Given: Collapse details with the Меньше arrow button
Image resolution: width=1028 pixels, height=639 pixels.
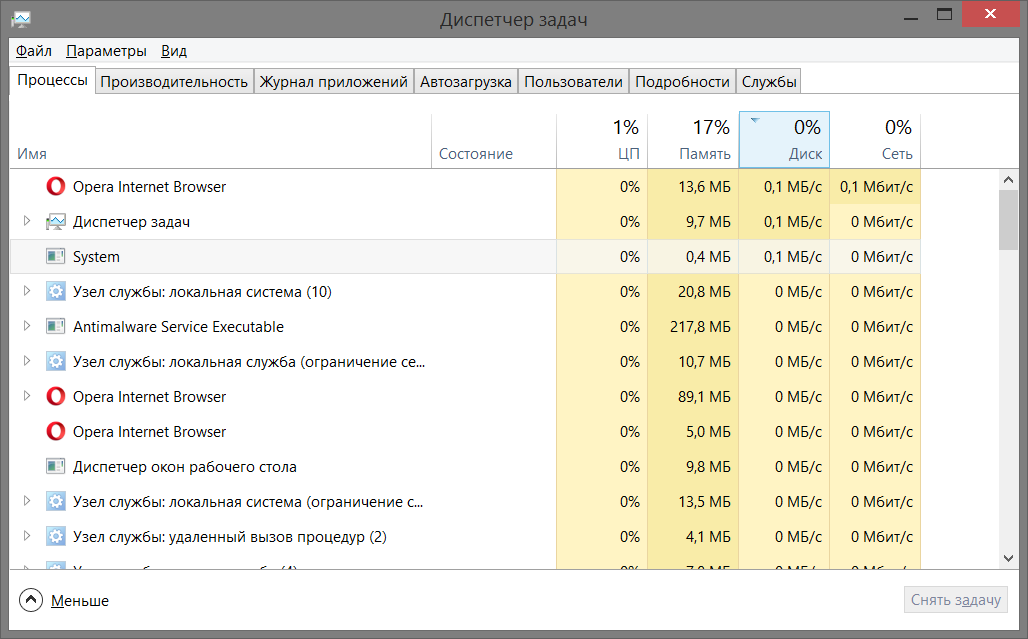Looking at the screenshot, I should click(31, 600).
